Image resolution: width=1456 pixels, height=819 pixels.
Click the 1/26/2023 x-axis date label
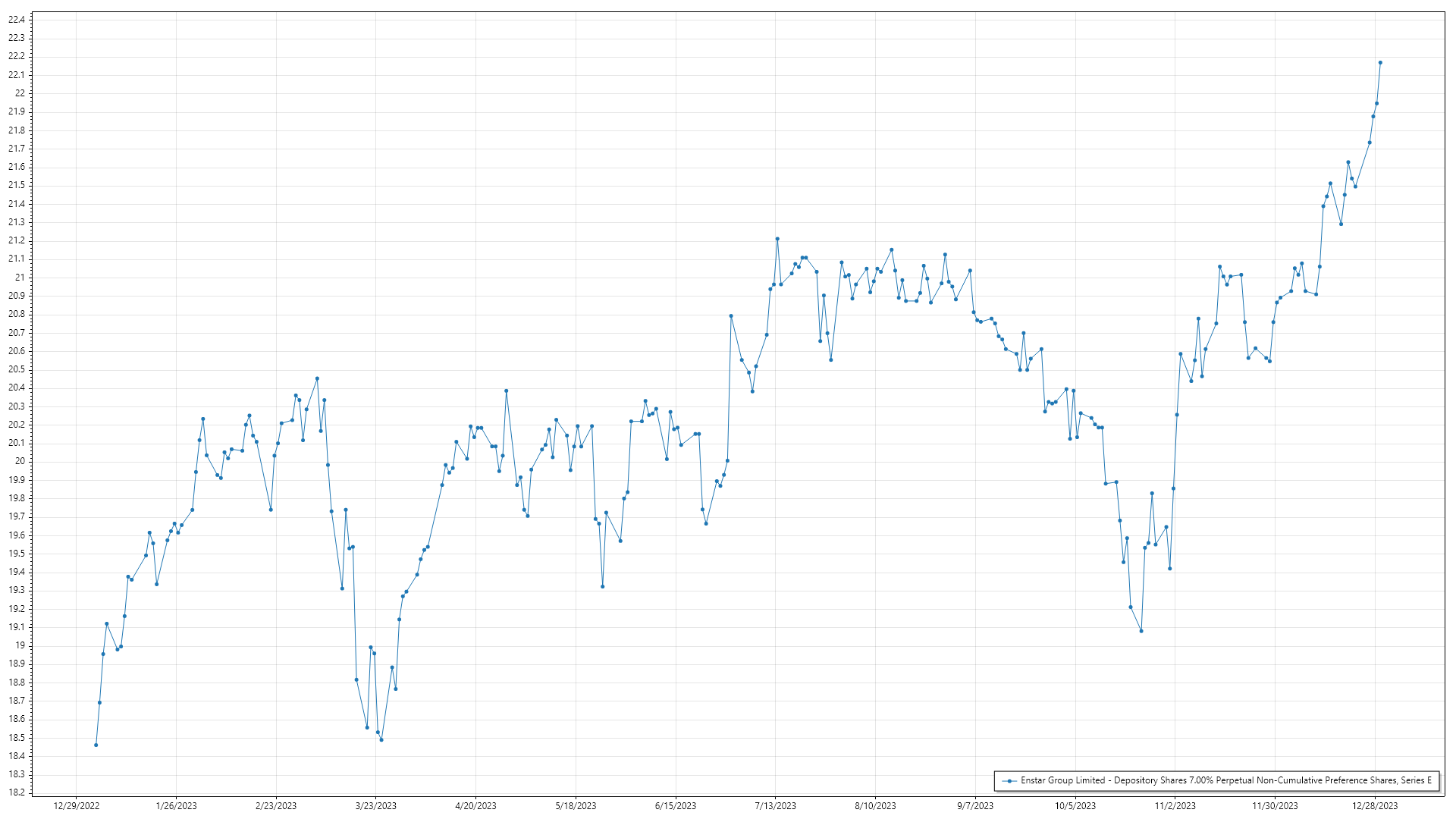pos(176,805)
